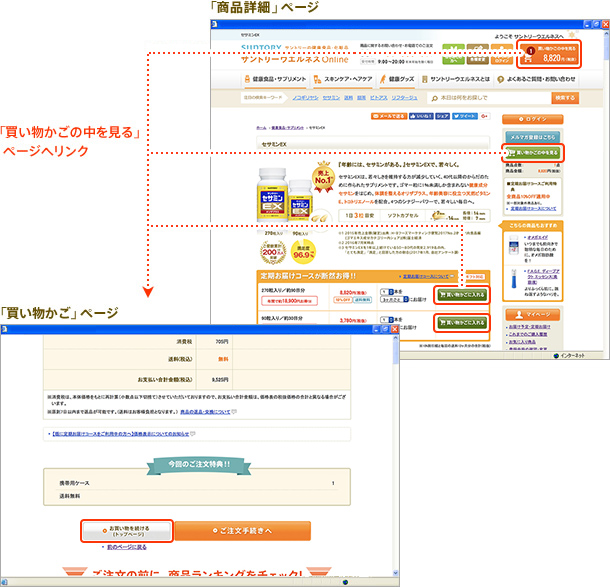This screenshot has width=610, height=587.
Task: Click the Twitter ツイート button
Action: 465,116
